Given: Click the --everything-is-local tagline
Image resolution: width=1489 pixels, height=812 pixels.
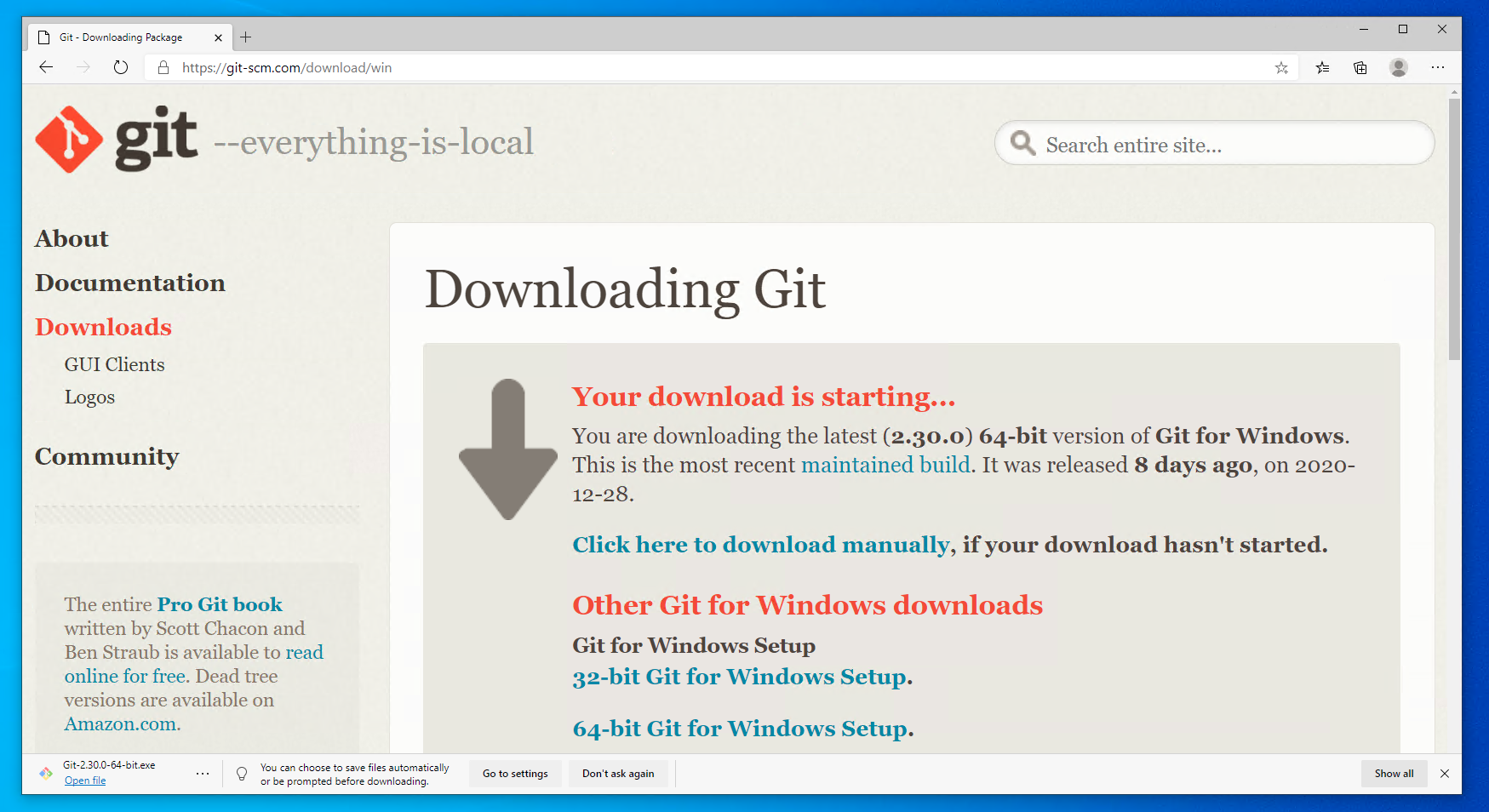Looking at the screenshot, I should pyautogui.click(x=374, y=142).
